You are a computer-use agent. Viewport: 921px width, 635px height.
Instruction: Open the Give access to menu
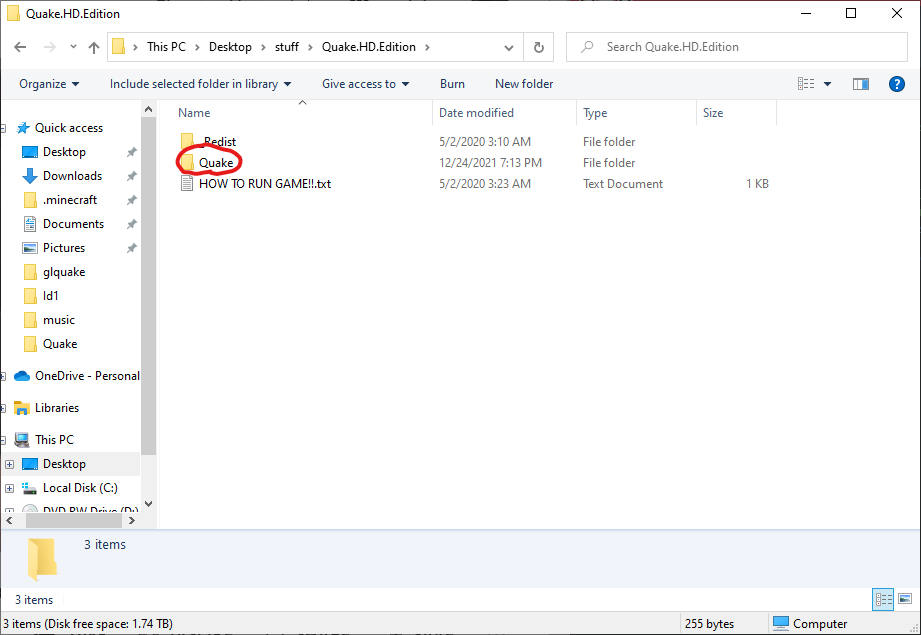(x=365, y=84)
